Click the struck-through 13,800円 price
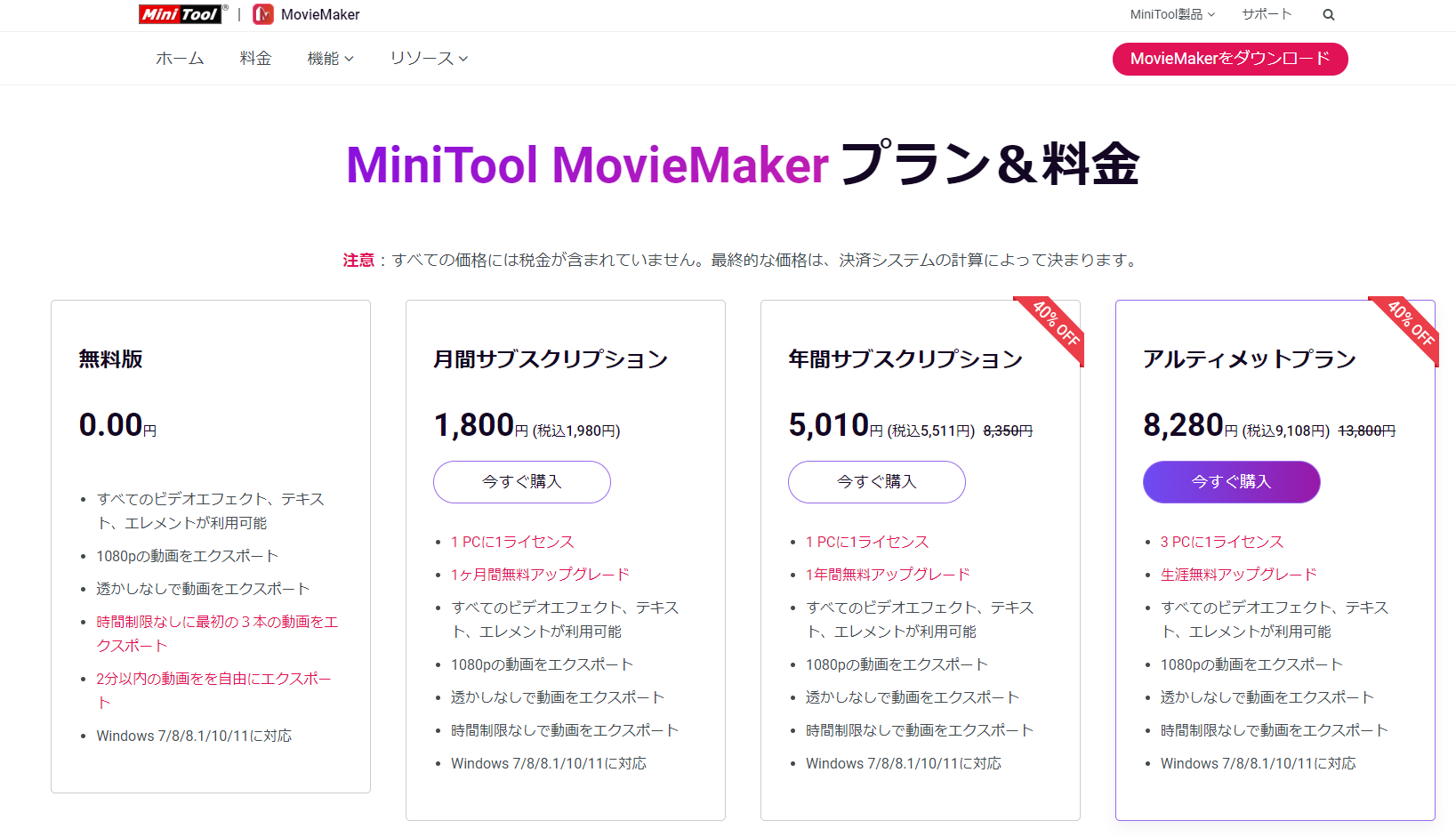 point(1366,431)
